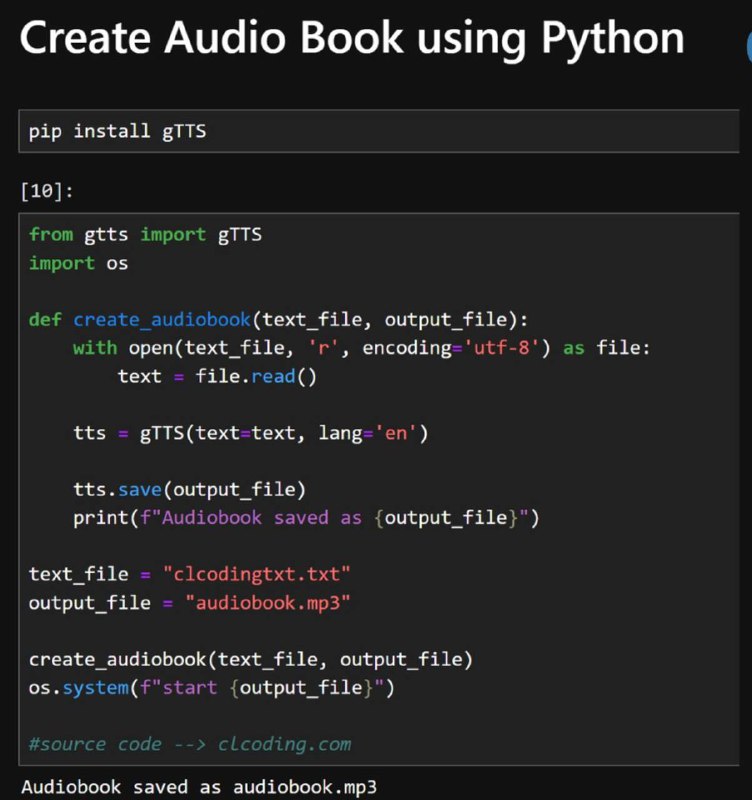Click the 'create_audiobook(text_file, output_file)' call line
Screen dimensions: 752x800
251,660
